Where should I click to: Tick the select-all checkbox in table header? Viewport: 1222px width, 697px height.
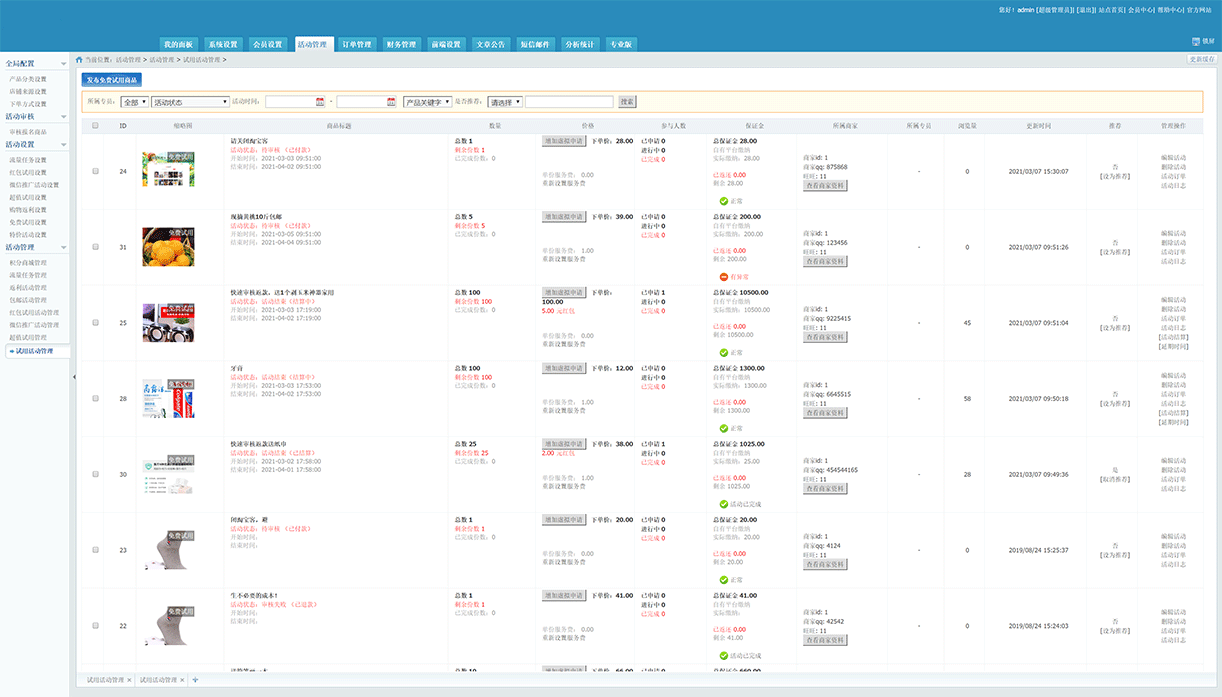pyautogui.click(x=96, y=126)
